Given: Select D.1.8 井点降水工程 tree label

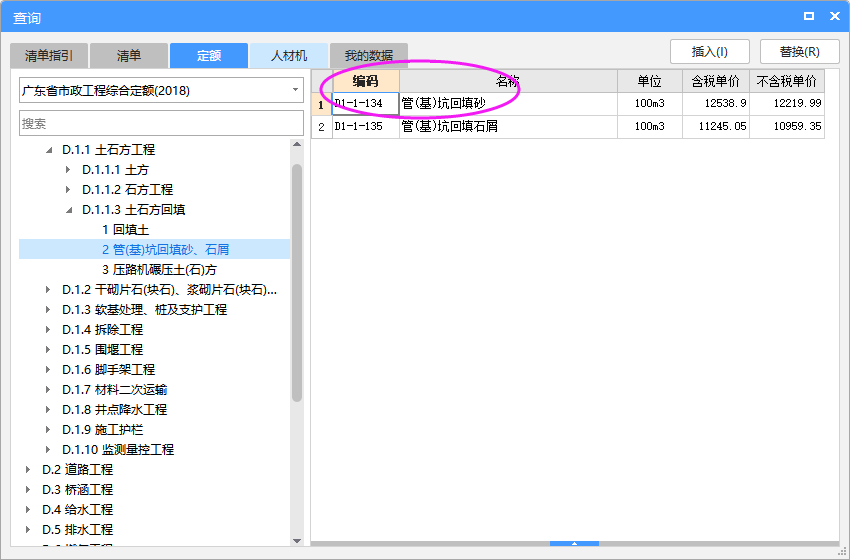Looking at the screenshot, I should point(114,409).
